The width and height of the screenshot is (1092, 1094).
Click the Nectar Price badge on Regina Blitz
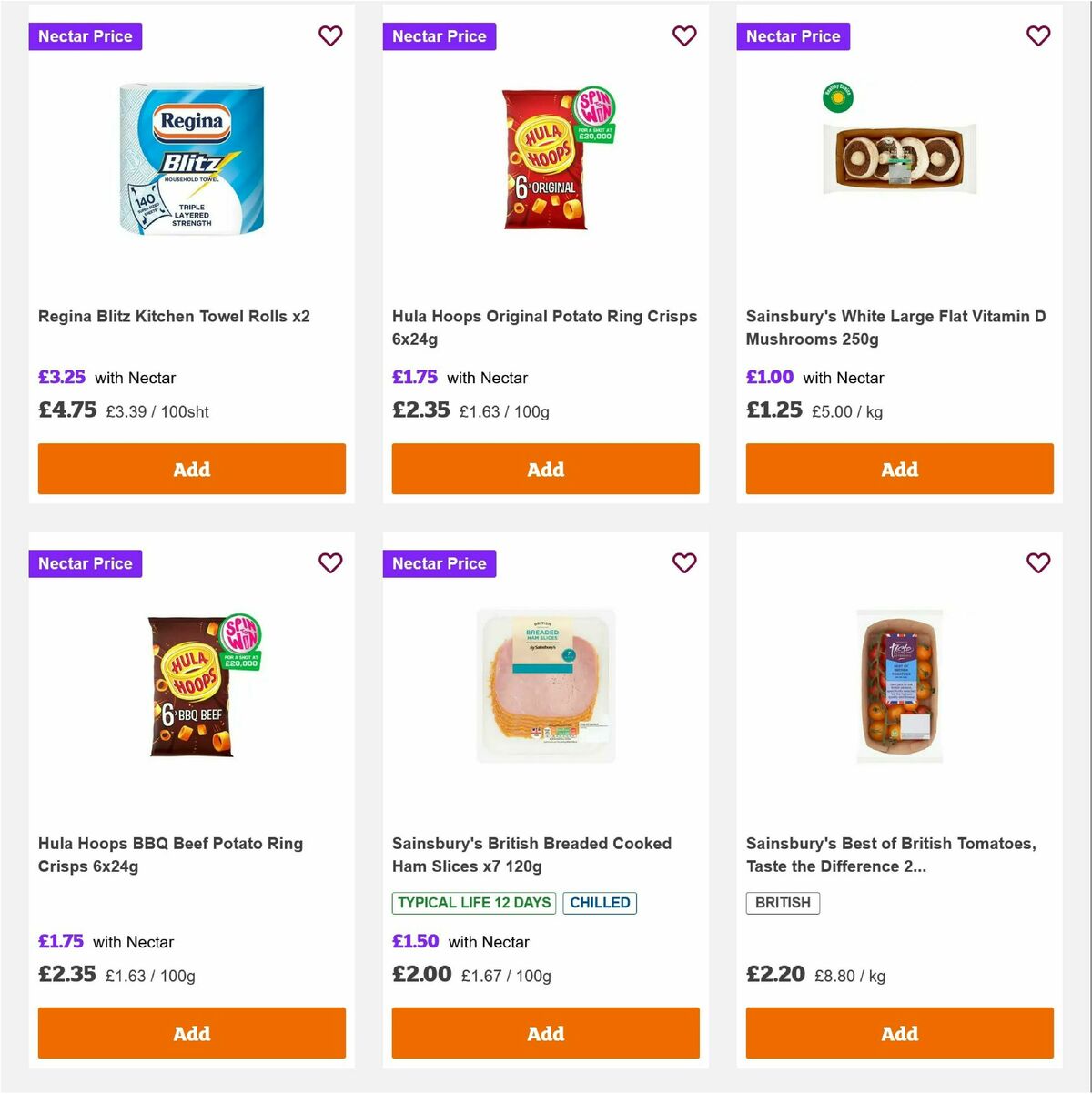(86, 36)
